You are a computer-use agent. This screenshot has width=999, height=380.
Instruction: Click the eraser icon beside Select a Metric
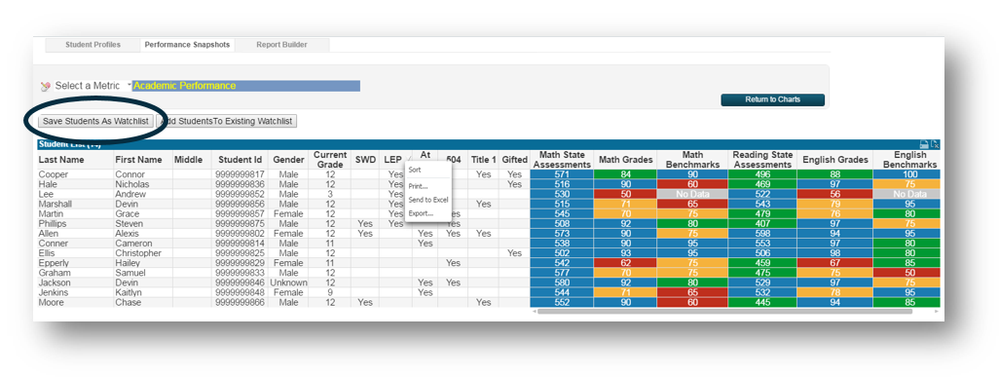tap(45, 86)
